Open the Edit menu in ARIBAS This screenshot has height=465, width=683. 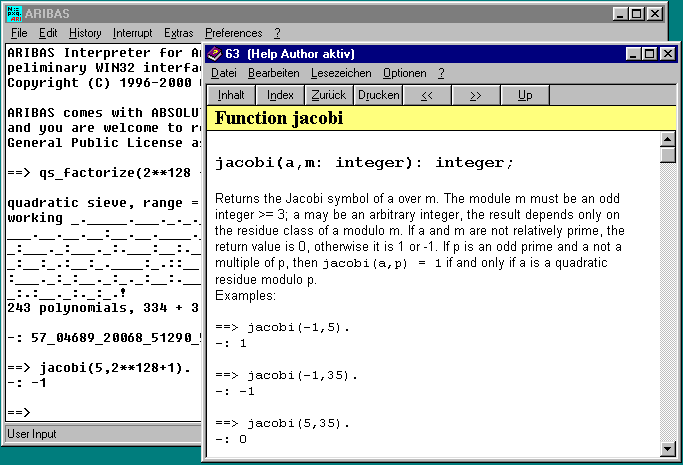coord(48,33)
